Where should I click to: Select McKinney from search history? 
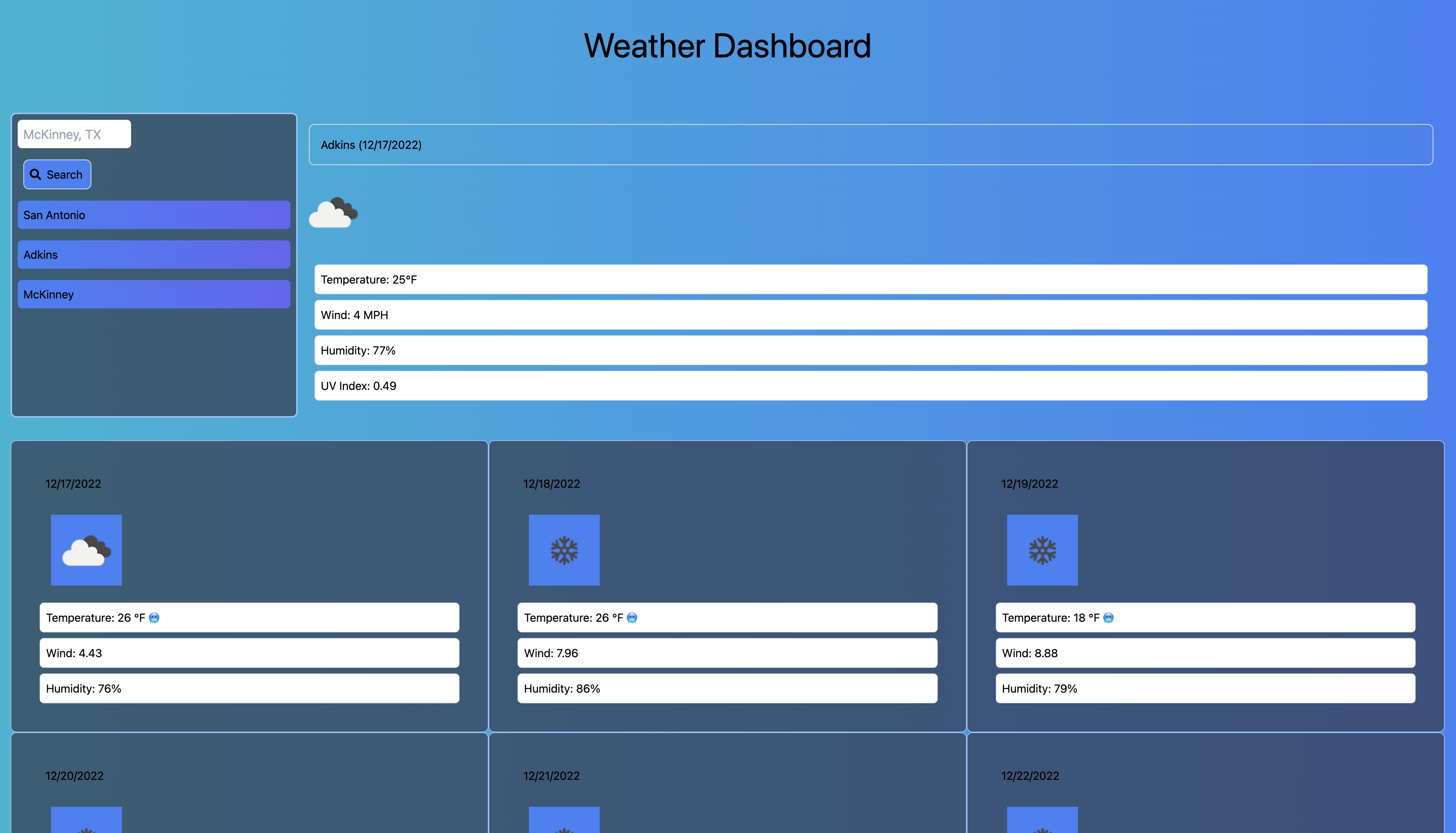154,294
